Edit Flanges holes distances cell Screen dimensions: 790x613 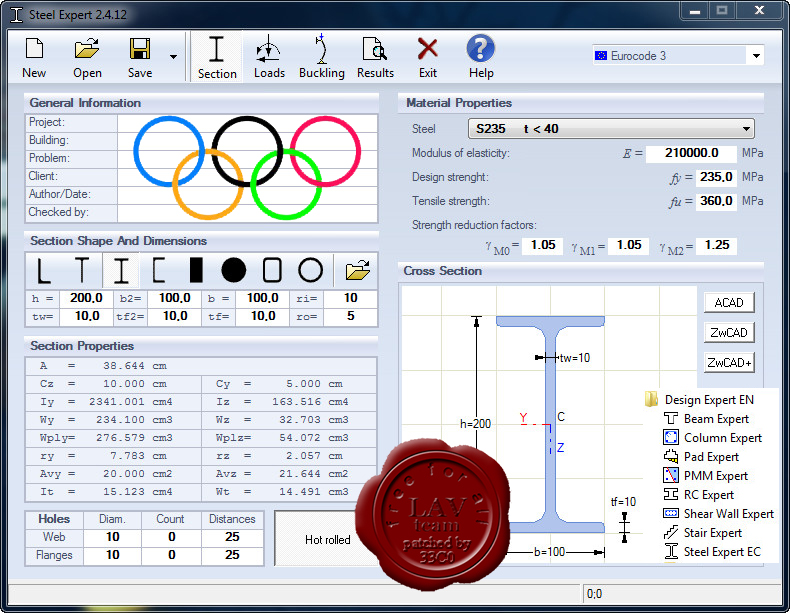tap(232, 555)
